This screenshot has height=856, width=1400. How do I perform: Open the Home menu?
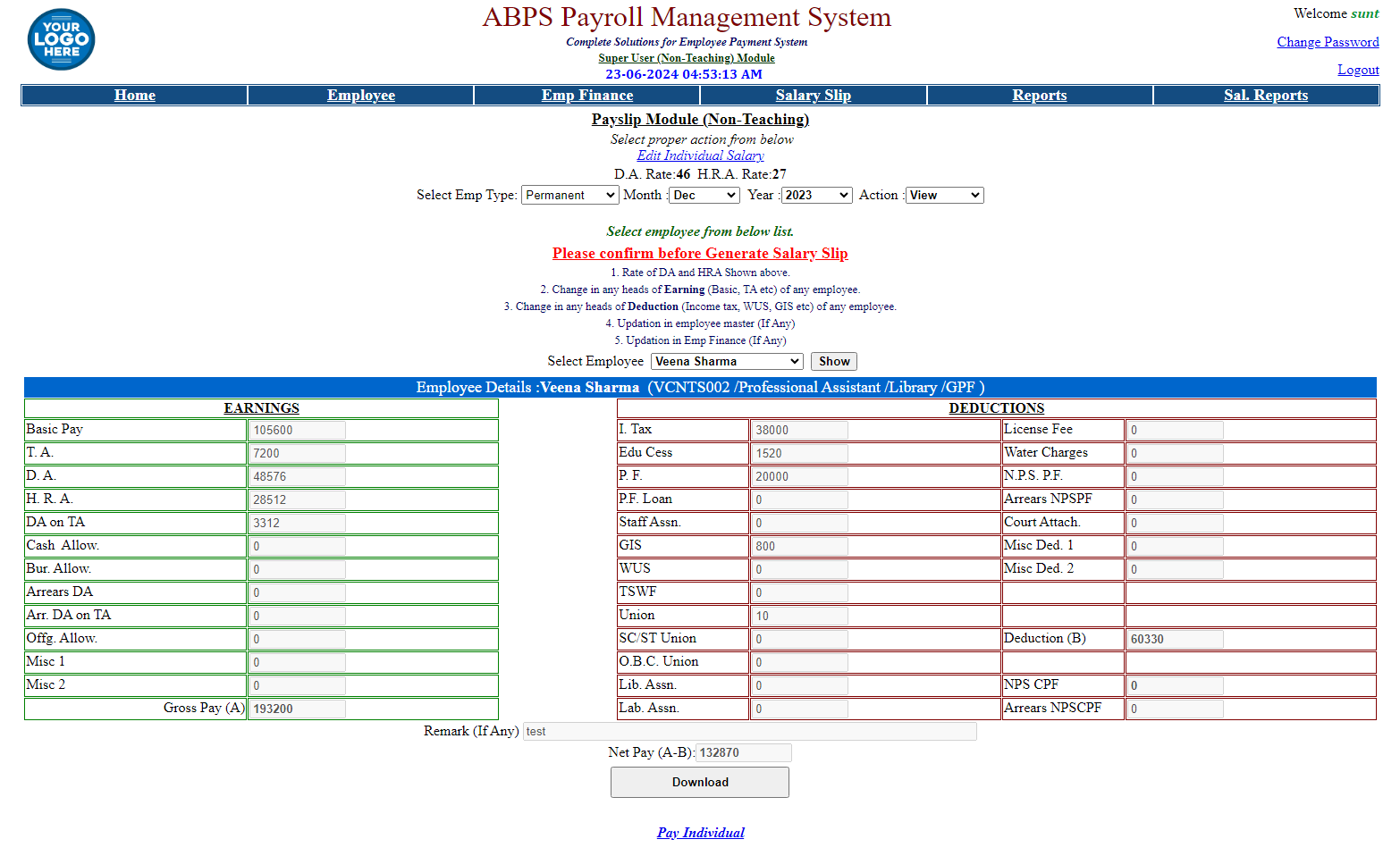point(135,96)
